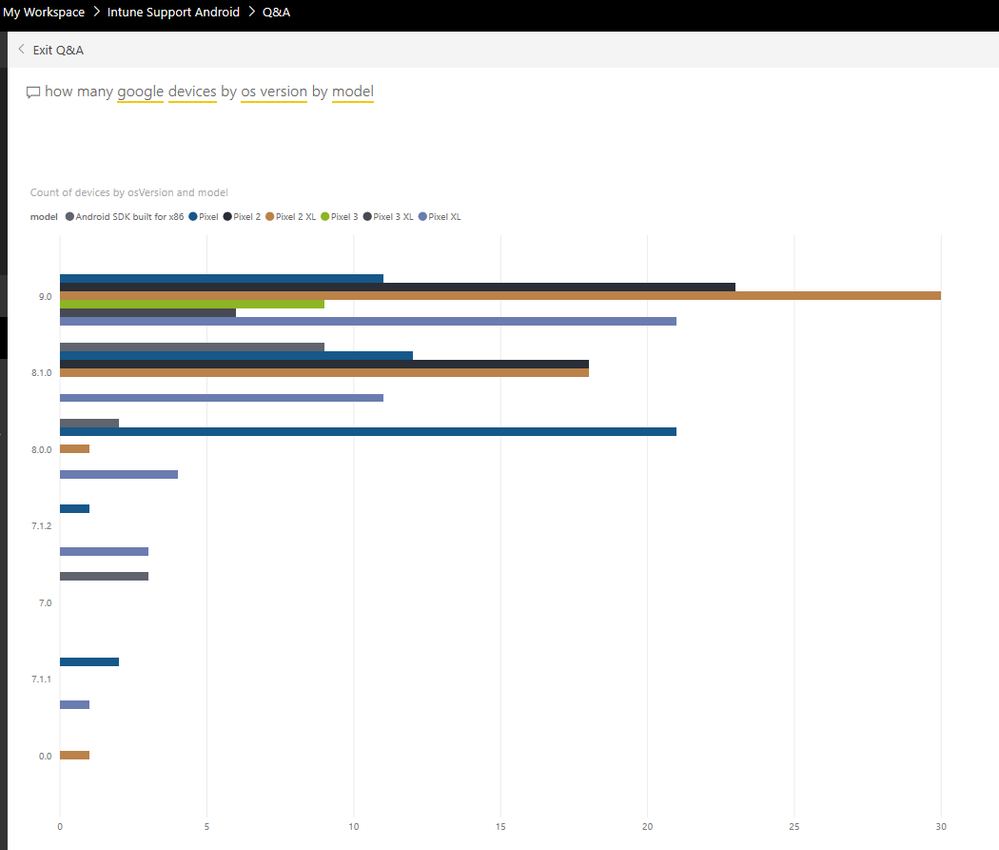
Task: Click the Q&A speech bubble icon
Action: click(33, 92)
